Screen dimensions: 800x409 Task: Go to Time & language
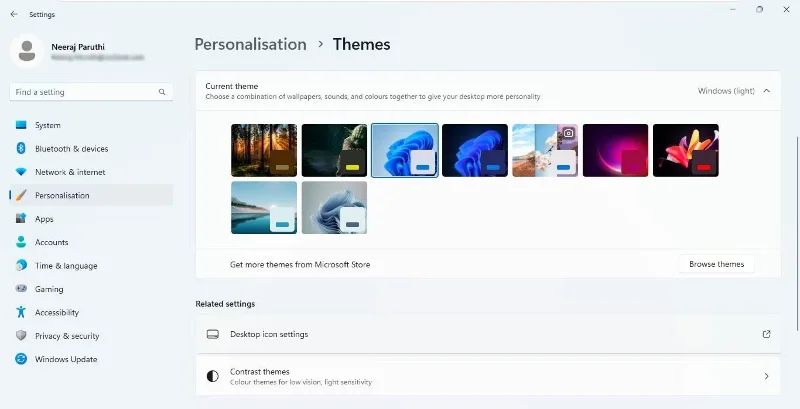coord(91,265)
